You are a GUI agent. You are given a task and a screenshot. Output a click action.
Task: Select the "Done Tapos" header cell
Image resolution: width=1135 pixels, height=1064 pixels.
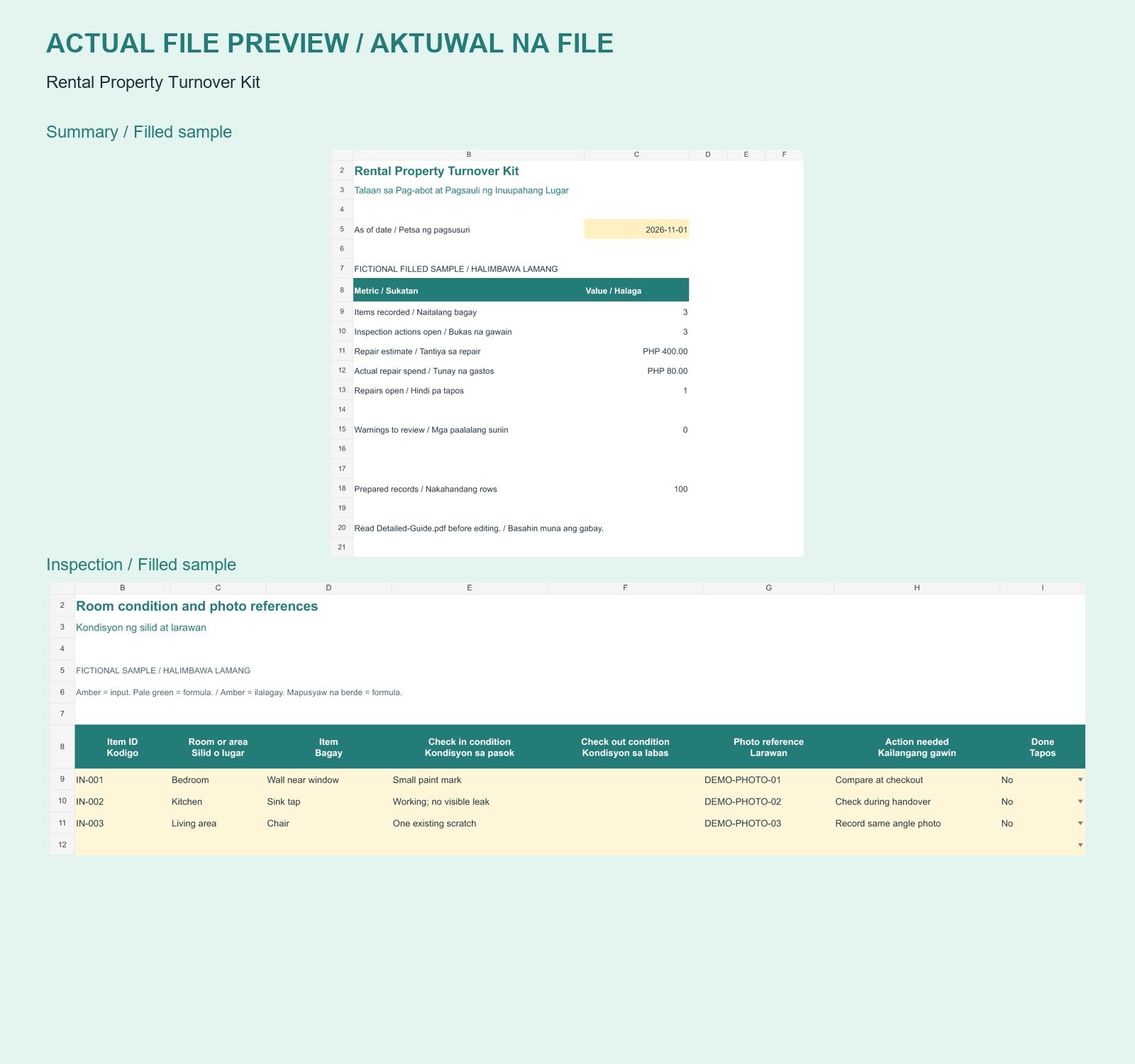(x=1042, y=747)
